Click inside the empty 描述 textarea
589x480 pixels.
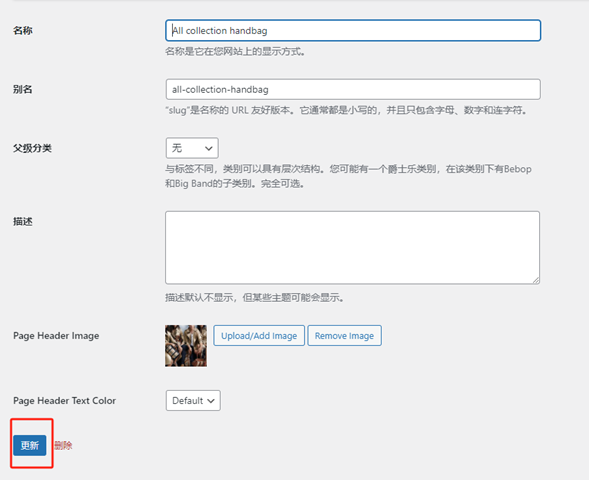(x=352, y=248)
